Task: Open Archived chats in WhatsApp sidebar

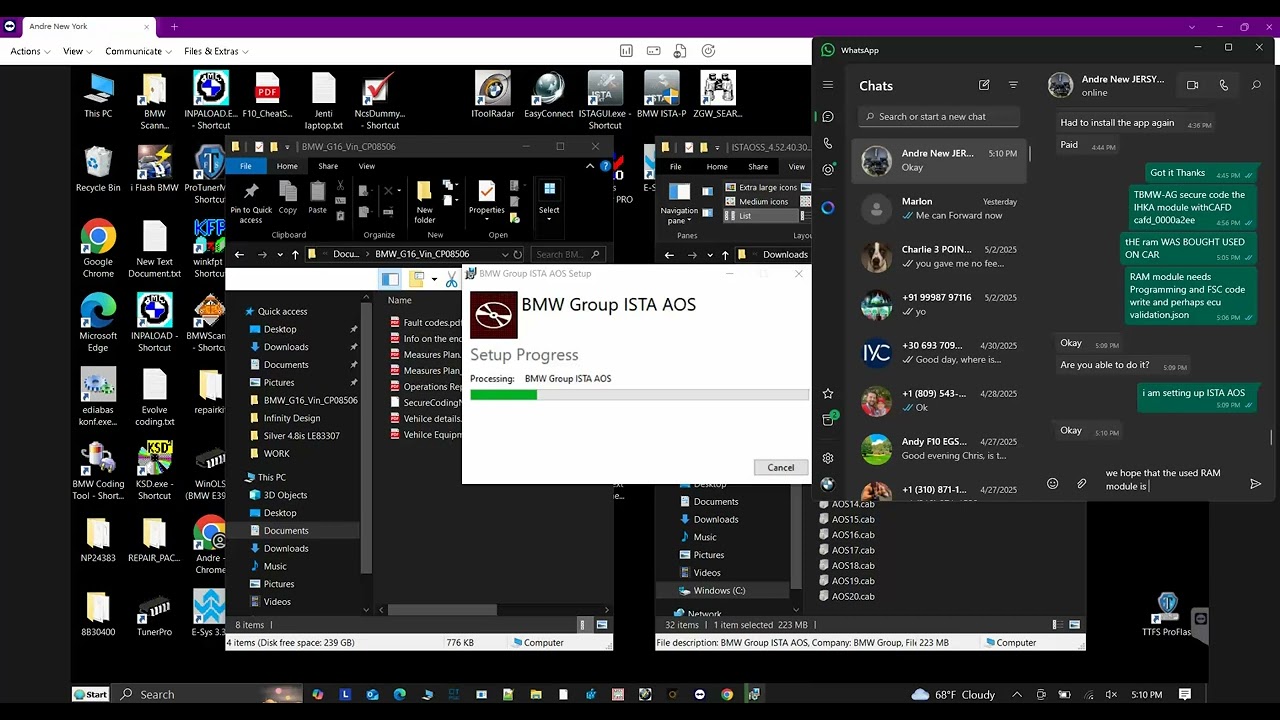Action: pos(828,420)
